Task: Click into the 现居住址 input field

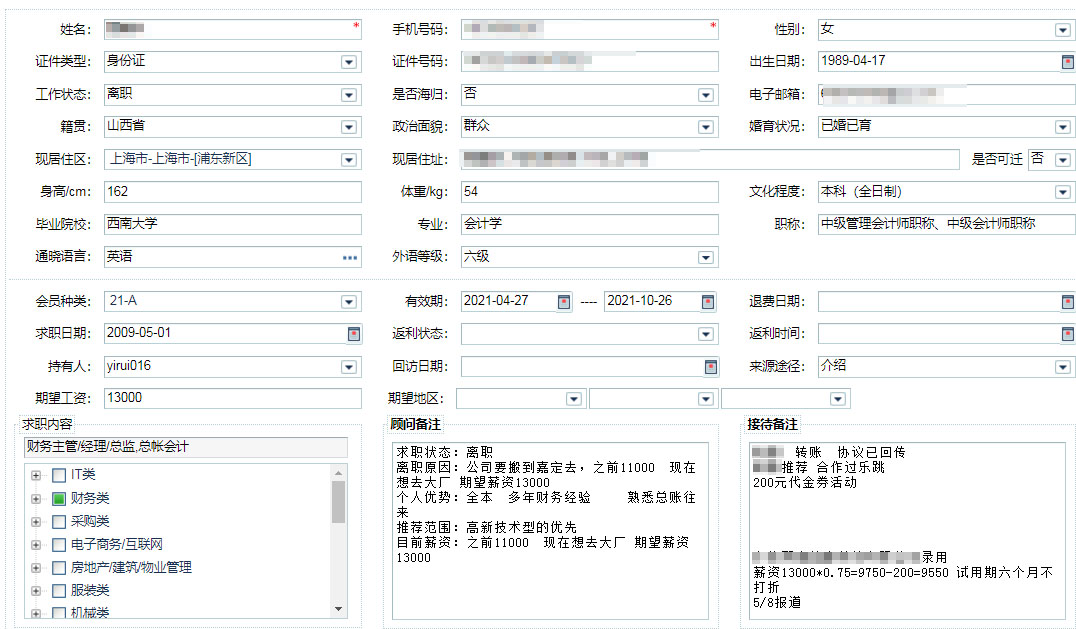Action: coord(710,160)
